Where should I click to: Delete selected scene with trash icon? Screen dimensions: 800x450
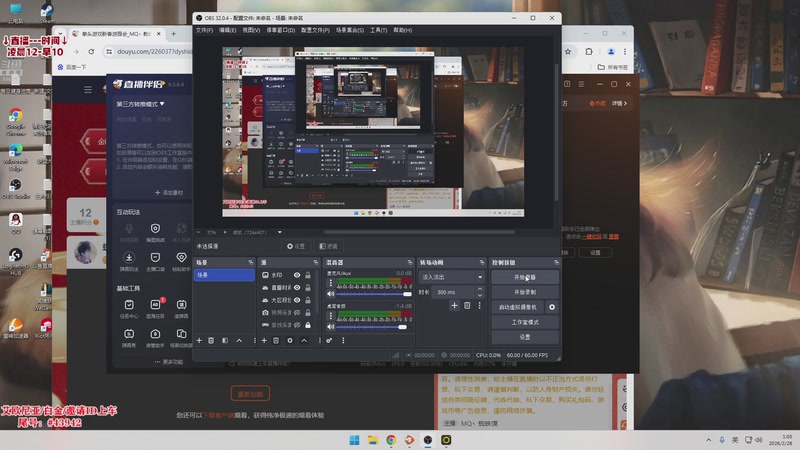click(x=211, y=340)
